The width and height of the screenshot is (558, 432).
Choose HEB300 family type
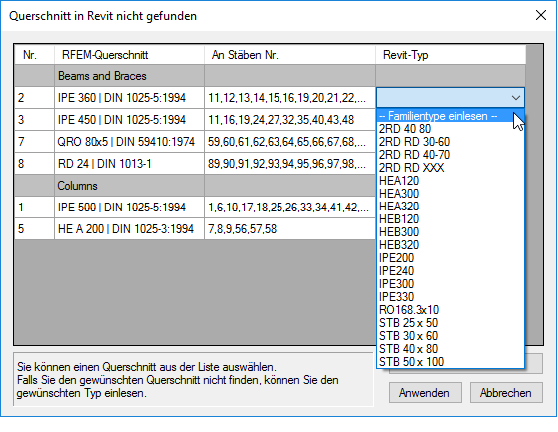(x=450, y=232)
